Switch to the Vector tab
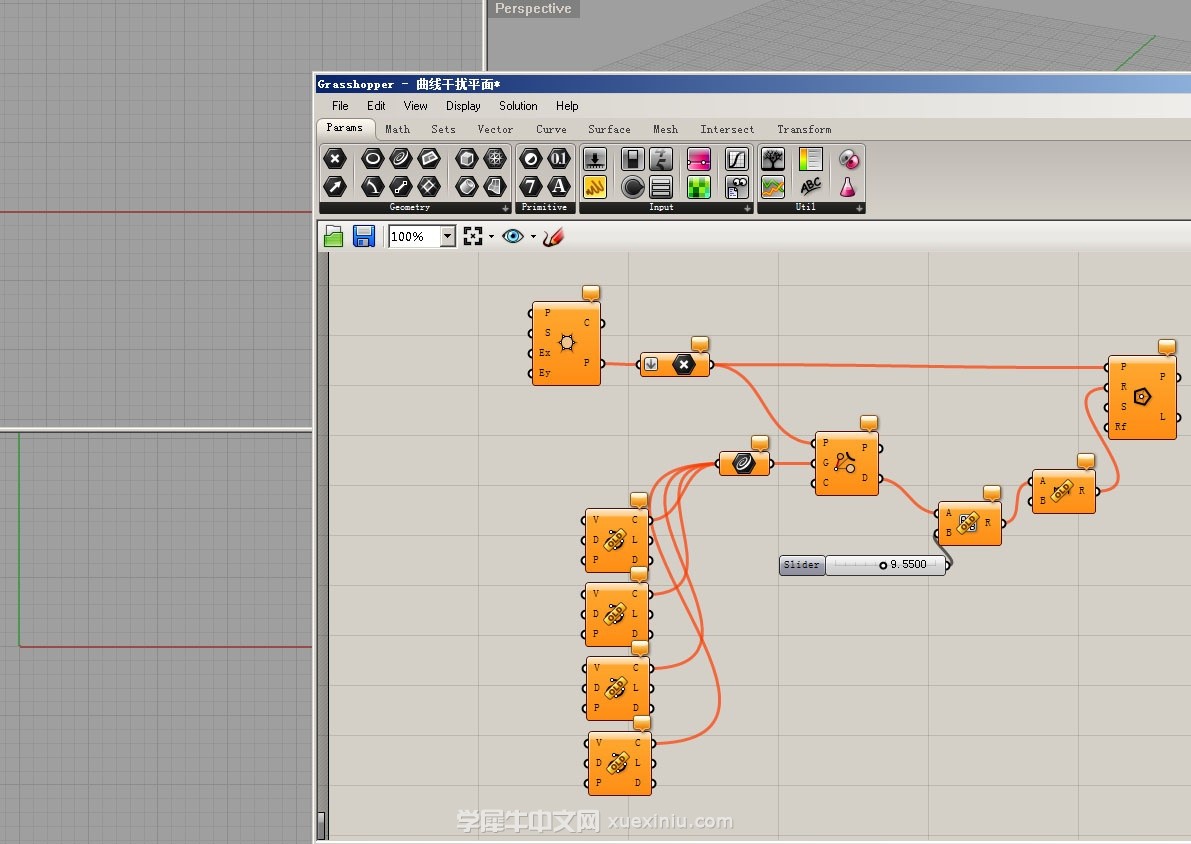This screenshot has height=844, width=1191. click(x=495, y=129)
